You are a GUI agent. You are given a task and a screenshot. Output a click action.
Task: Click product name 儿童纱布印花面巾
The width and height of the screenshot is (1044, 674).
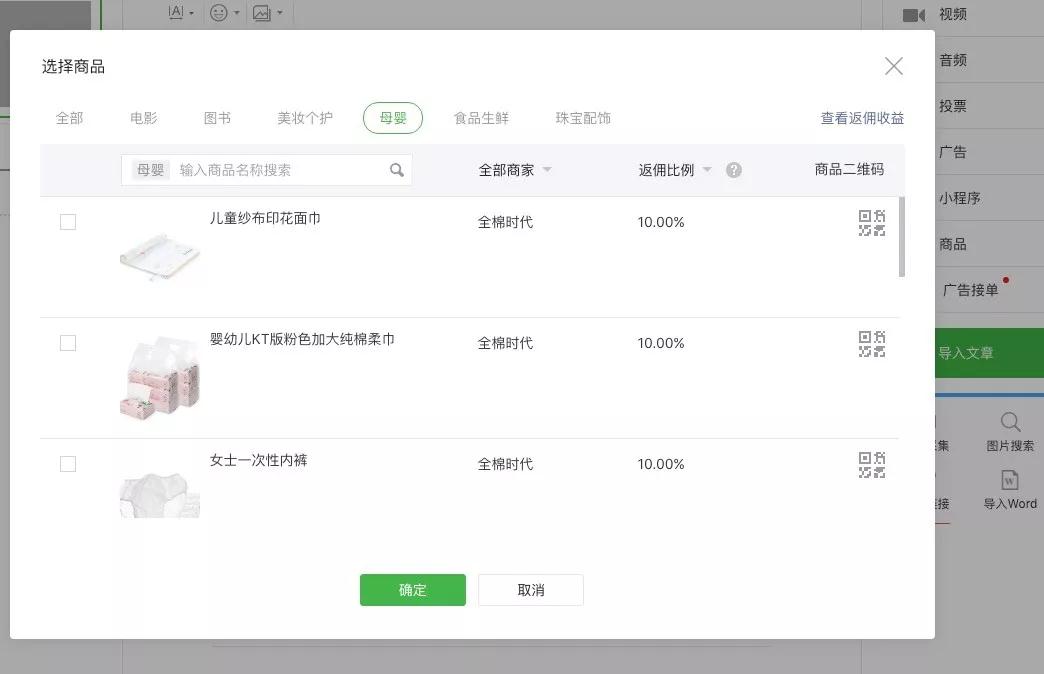(265, 218)
